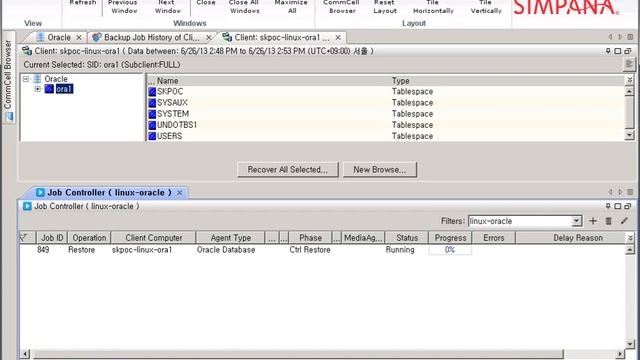This screenshot has height=360, width=640.
Task: Click the 0% progress bar of job 849
Action: pyautogui.click(x=450, y=249)
